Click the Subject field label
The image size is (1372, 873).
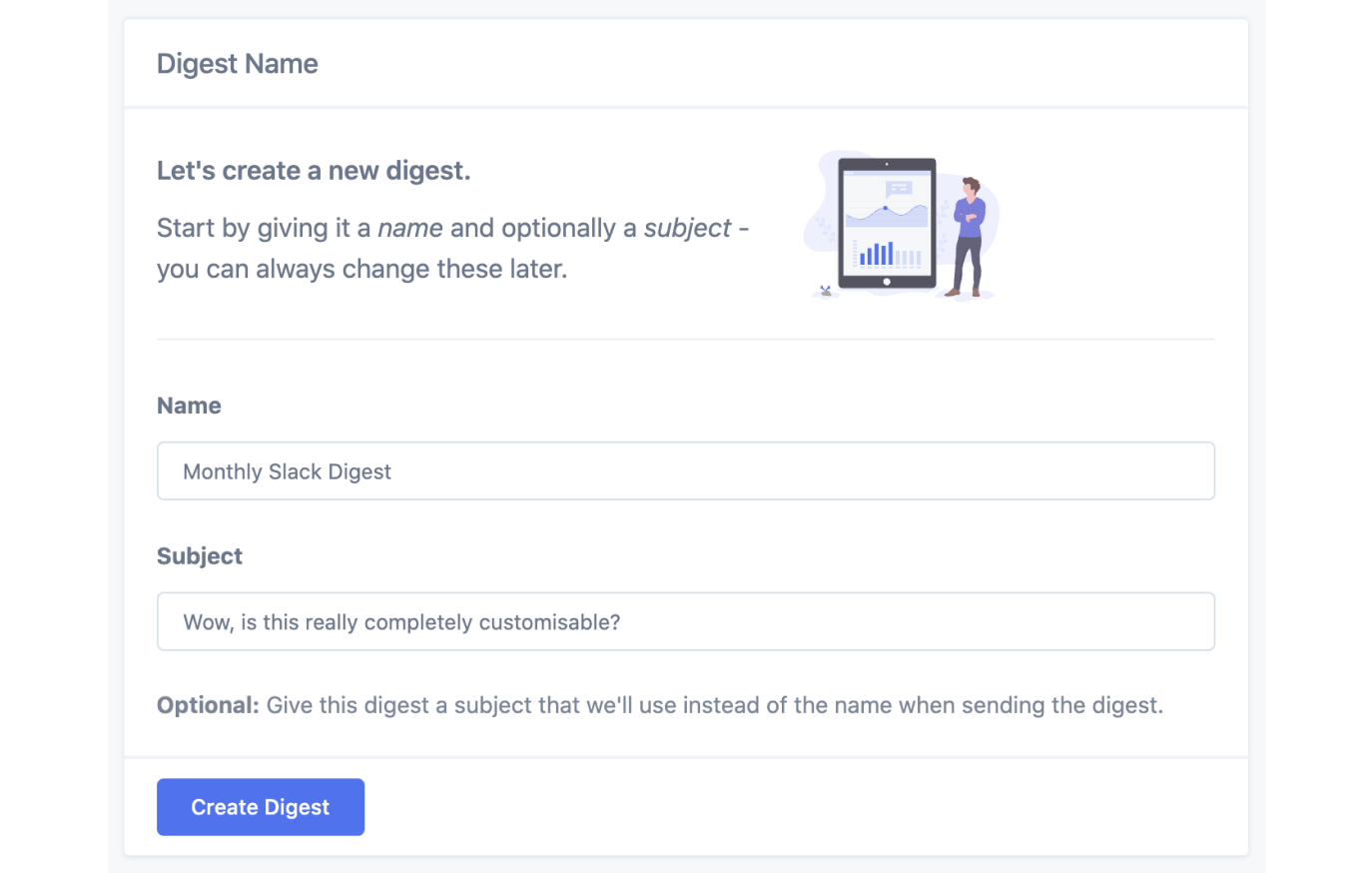click(x=200, y=556)
